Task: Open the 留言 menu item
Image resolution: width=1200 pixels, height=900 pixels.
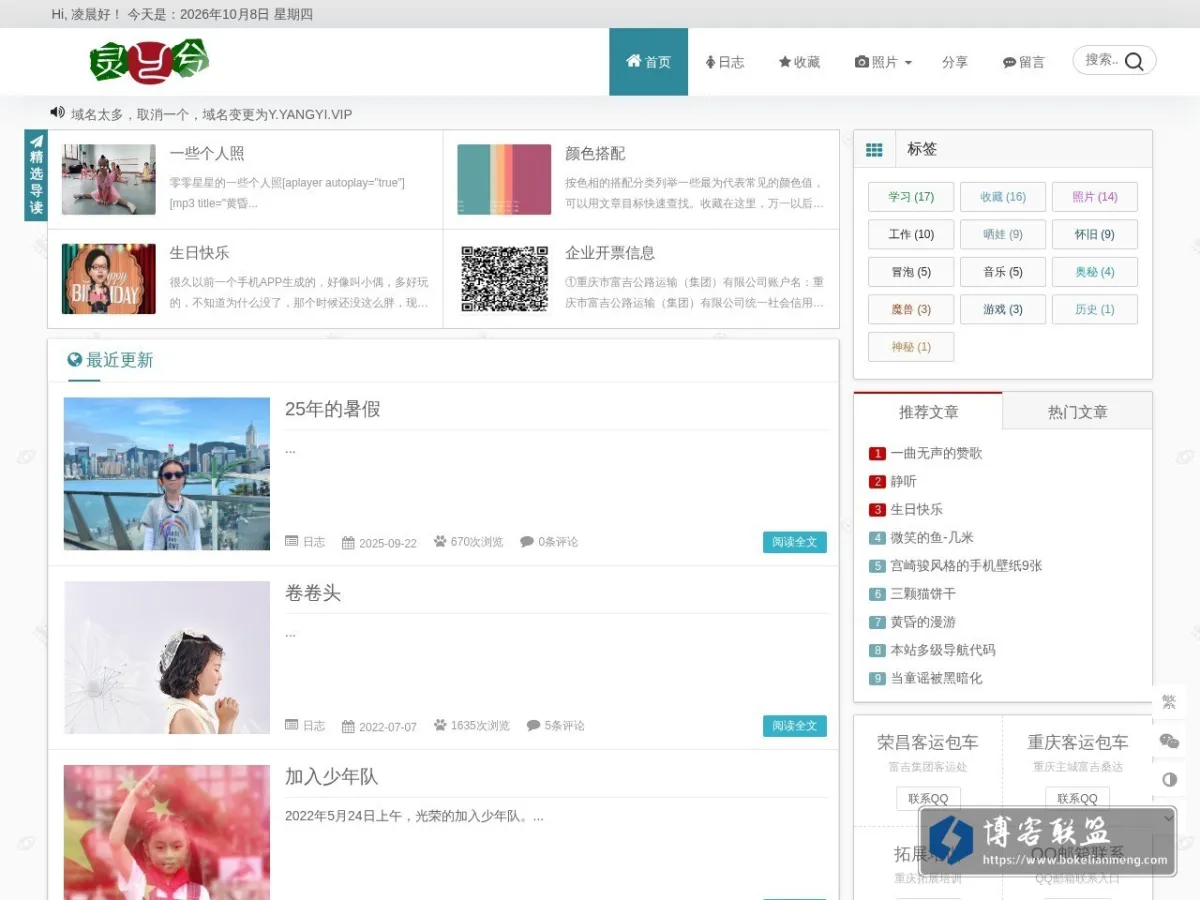Action: point(1023,62)
